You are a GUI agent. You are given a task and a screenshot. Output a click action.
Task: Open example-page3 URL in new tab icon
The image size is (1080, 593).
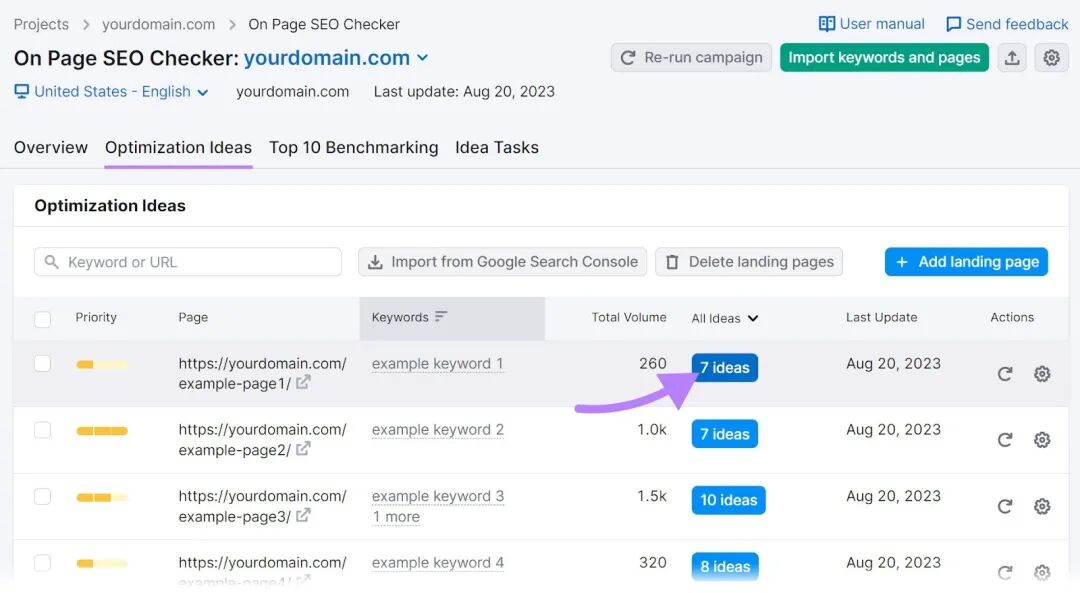pyautogui.click(x=303, y=516)
